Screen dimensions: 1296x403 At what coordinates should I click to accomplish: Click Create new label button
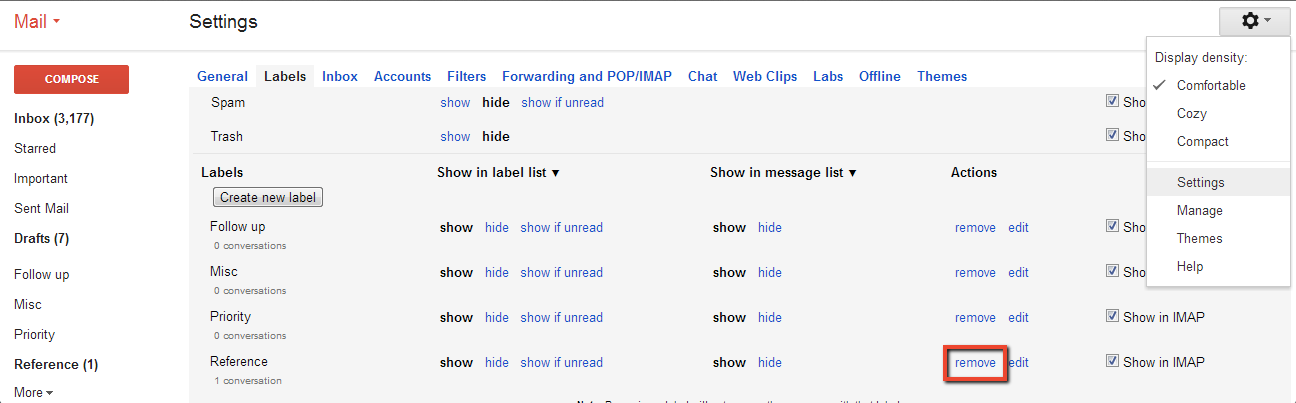(268, 197)
